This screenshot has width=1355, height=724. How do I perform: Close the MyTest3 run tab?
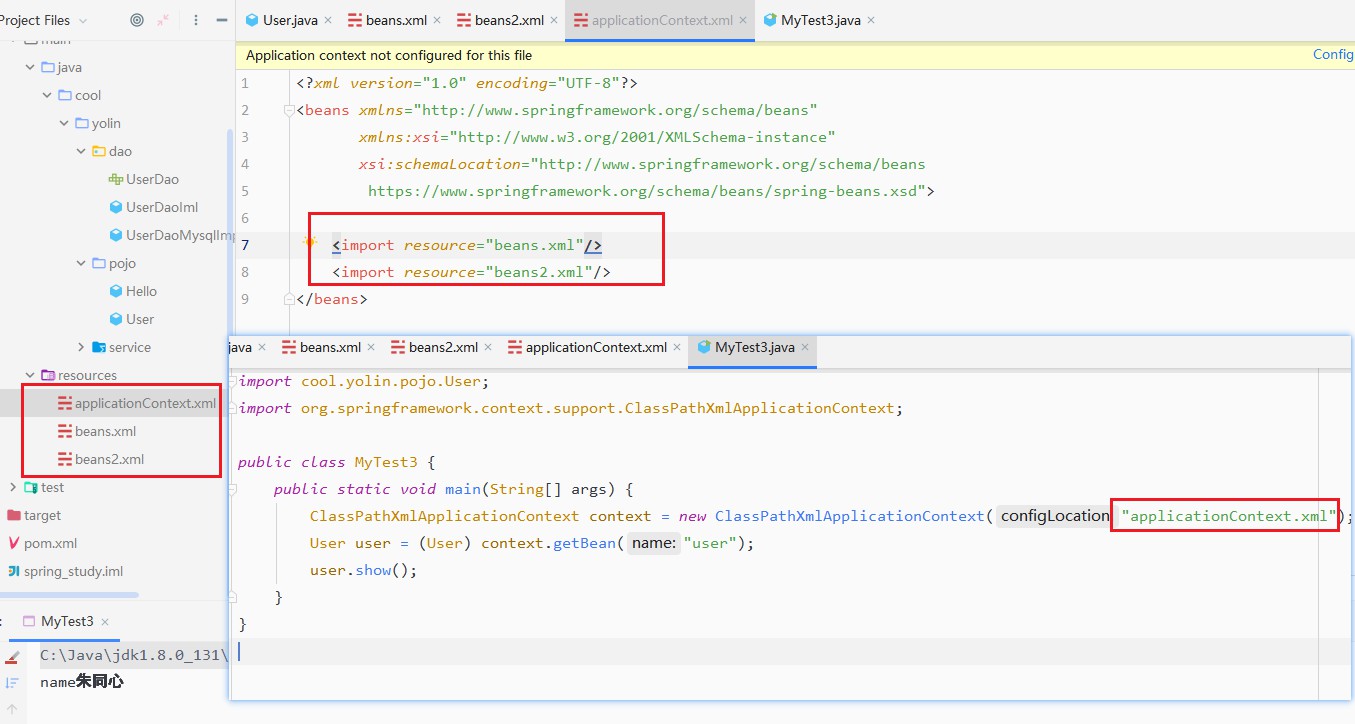pyautogui.click(x=105, y=622)
